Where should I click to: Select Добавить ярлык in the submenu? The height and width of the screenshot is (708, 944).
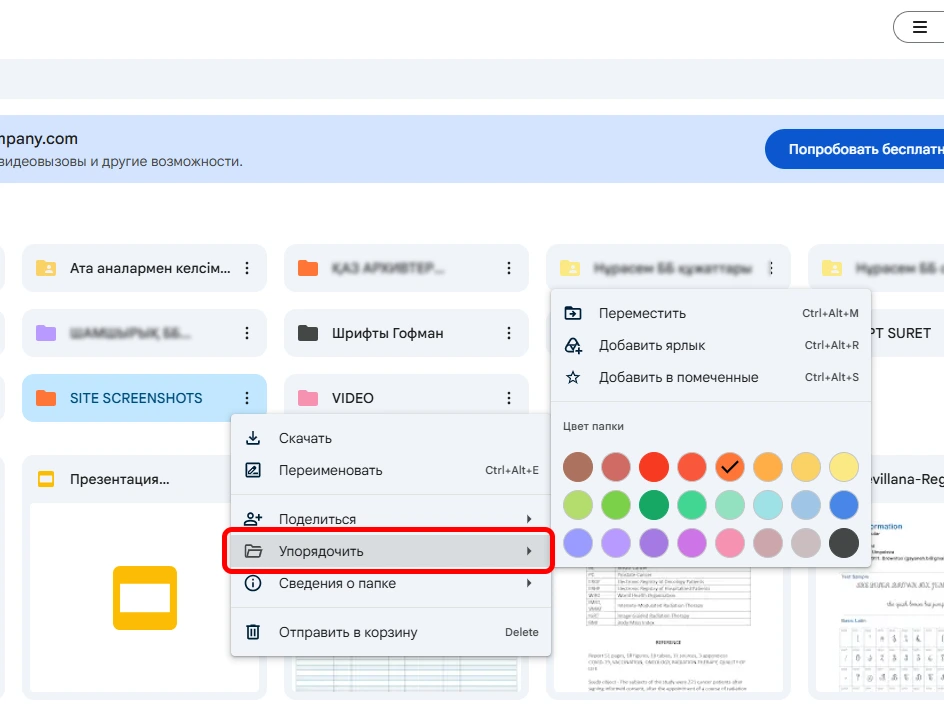[x=711, y=346]
